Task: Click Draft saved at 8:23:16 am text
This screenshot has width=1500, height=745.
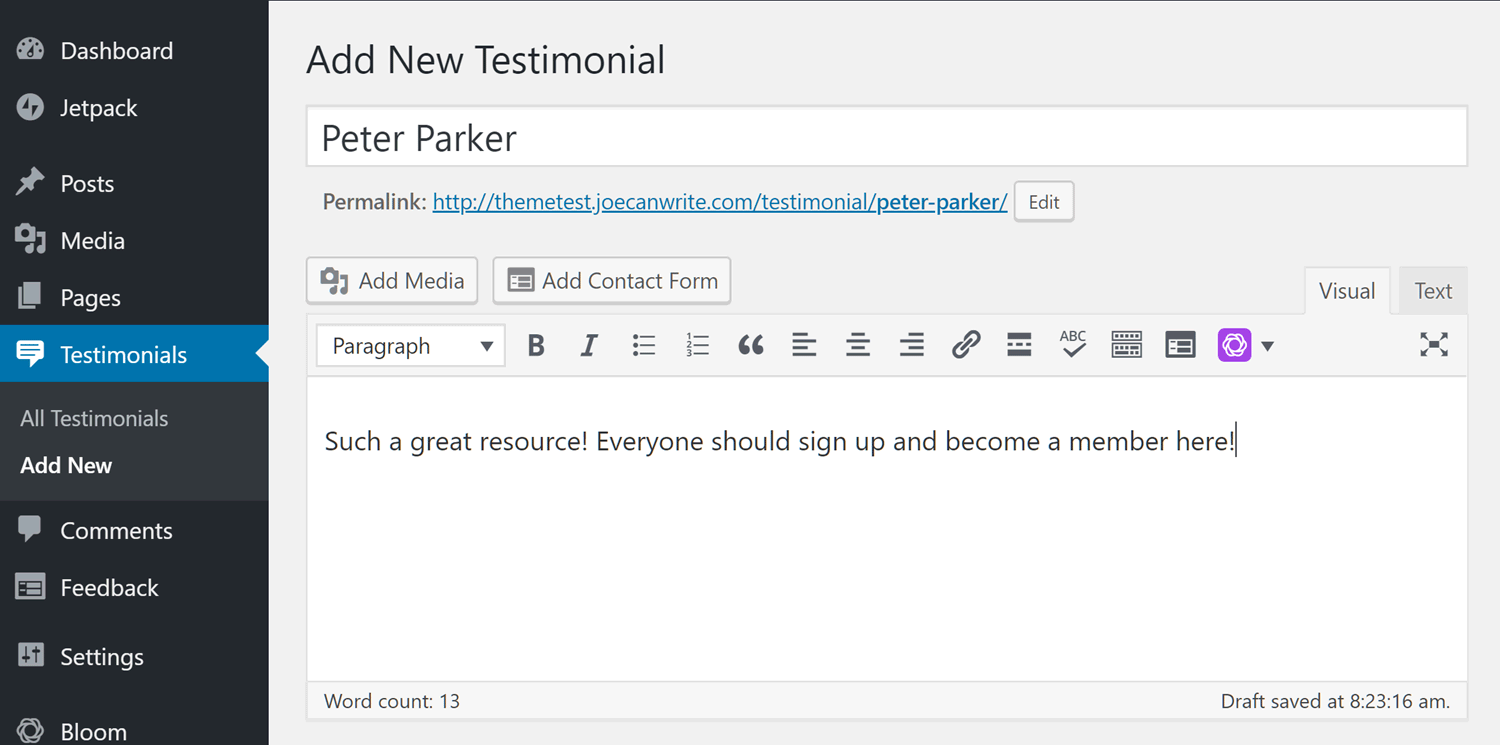Action: click(x=1335, y=701)
